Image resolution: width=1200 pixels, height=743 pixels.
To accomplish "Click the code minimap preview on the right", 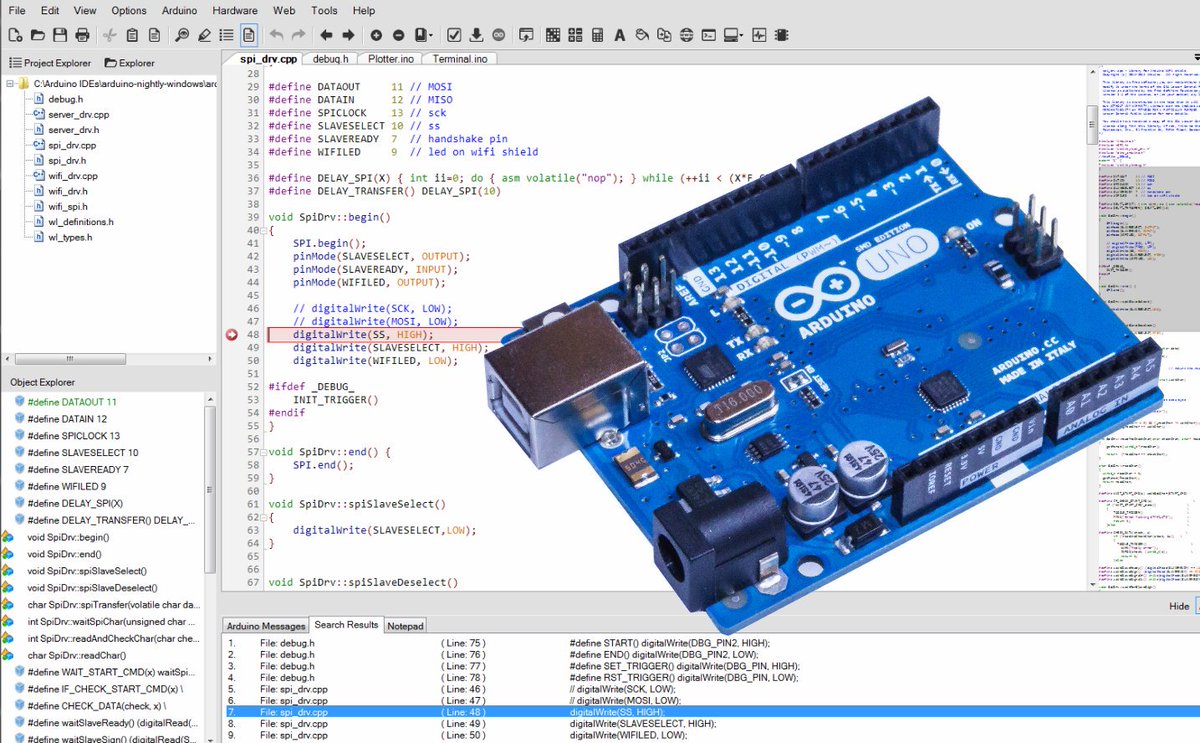I will [1150, 330].
